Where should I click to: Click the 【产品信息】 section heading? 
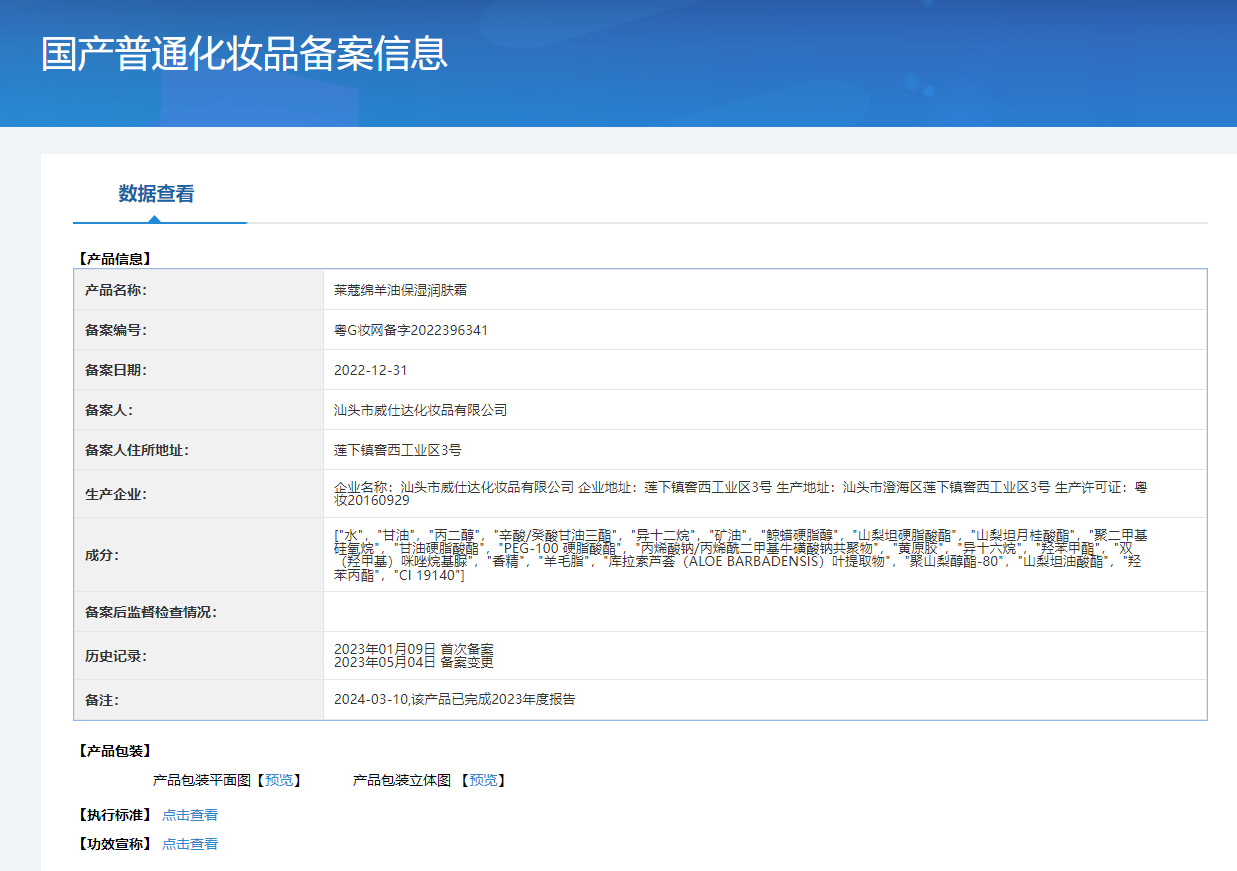click(115, 259)
